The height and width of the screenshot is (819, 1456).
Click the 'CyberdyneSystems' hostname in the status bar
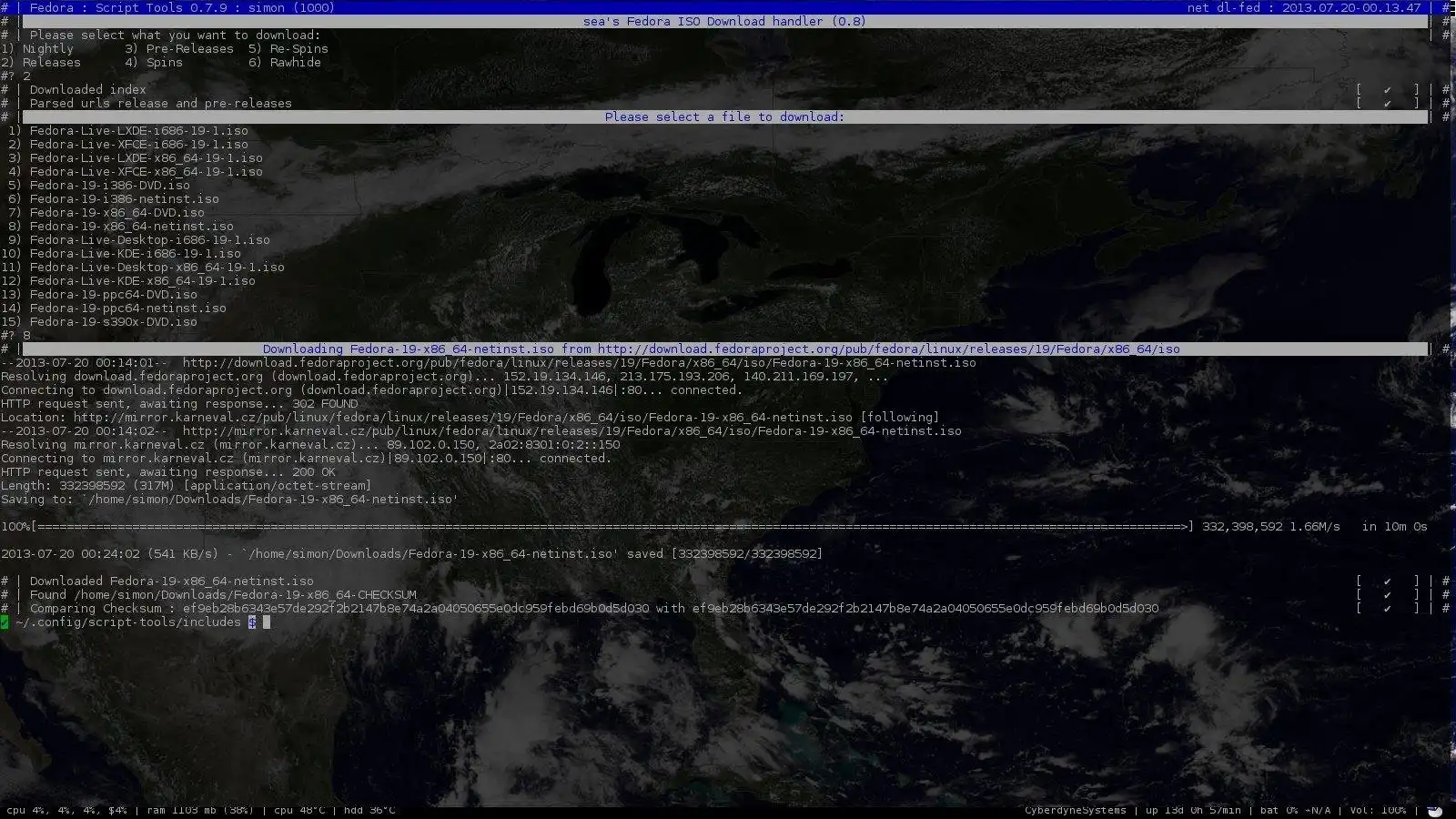pyautogui.click(x=1076, y=810)
